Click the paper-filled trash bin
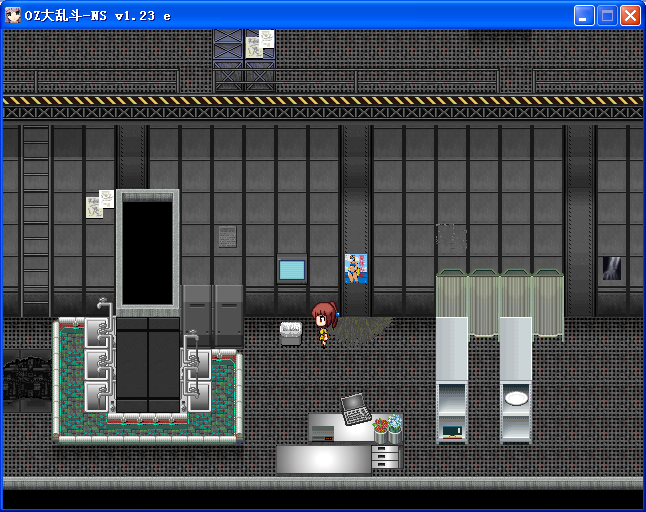This screenshot has width=646, height=512. [x=291, y=333]
